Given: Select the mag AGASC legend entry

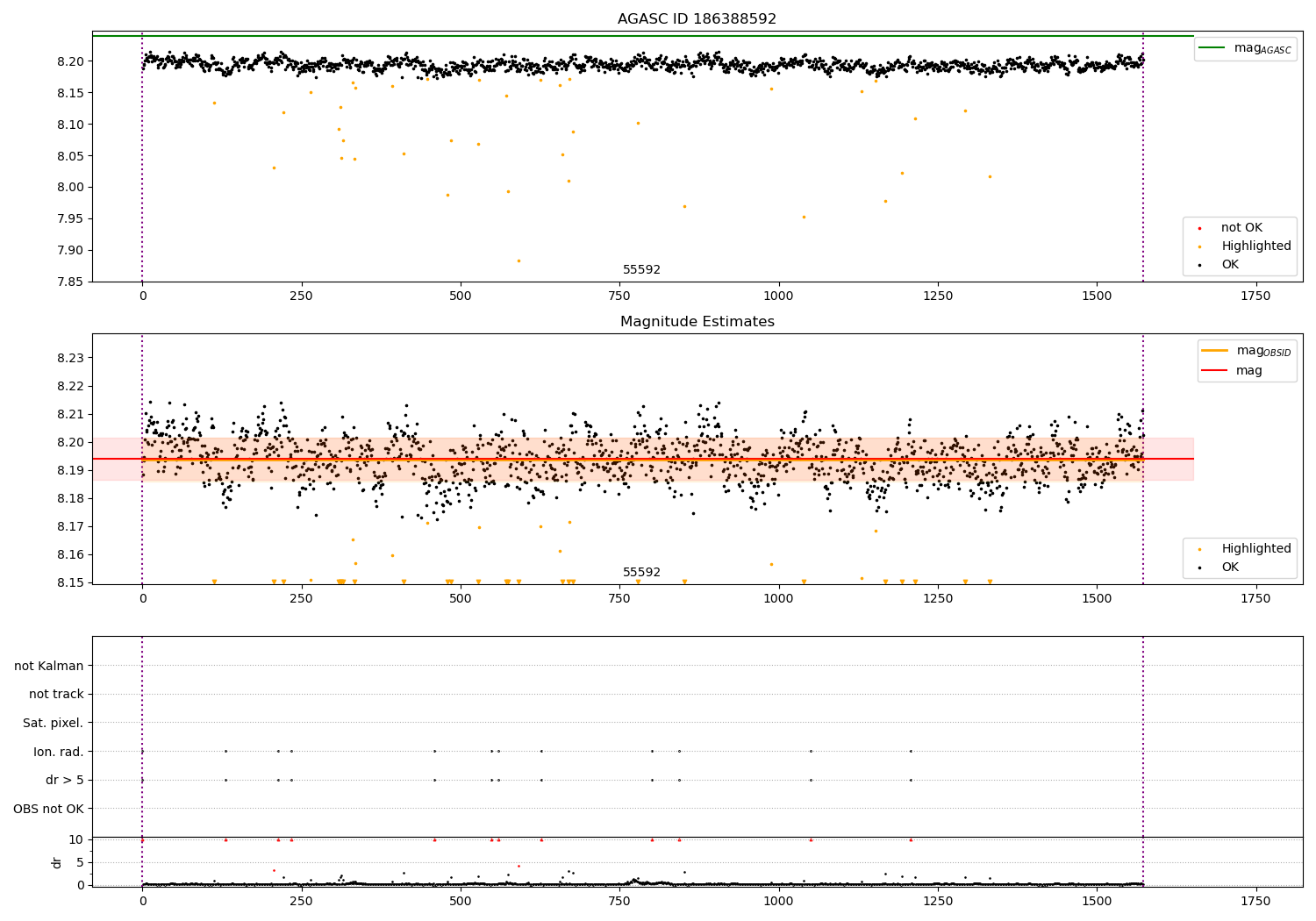Looking at the screenshot, I should (1246, 48).
